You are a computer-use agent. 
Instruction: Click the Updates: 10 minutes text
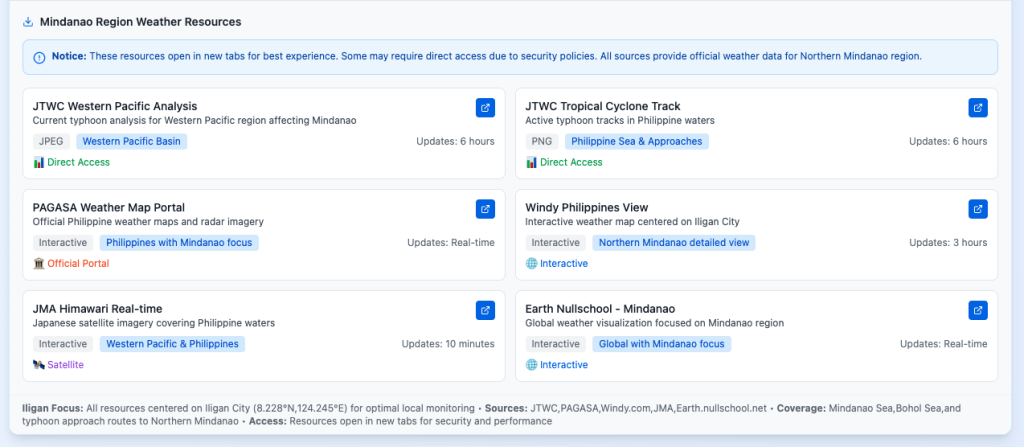tap(448, 344)
